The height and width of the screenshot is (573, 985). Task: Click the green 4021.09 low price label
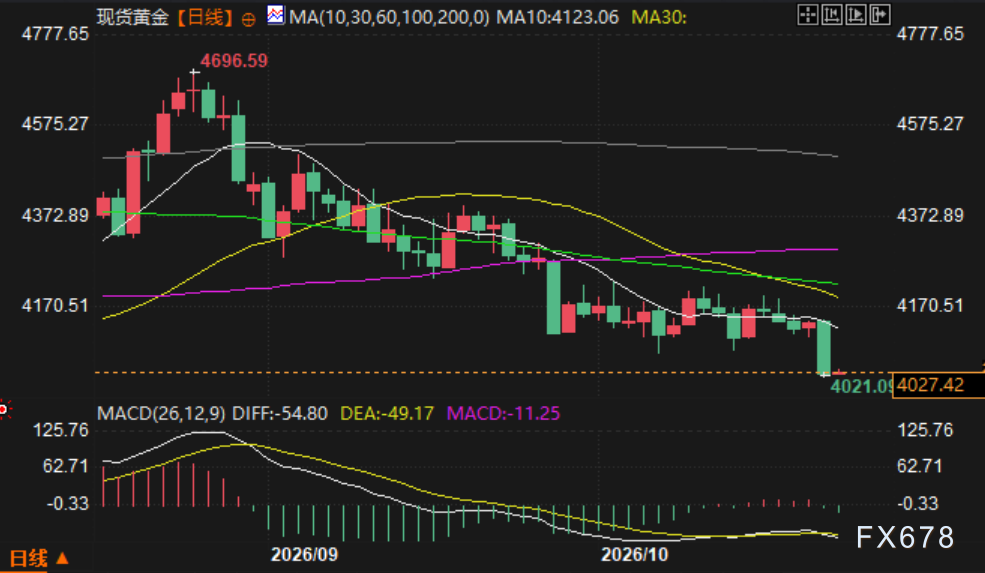tap(861, 386)
